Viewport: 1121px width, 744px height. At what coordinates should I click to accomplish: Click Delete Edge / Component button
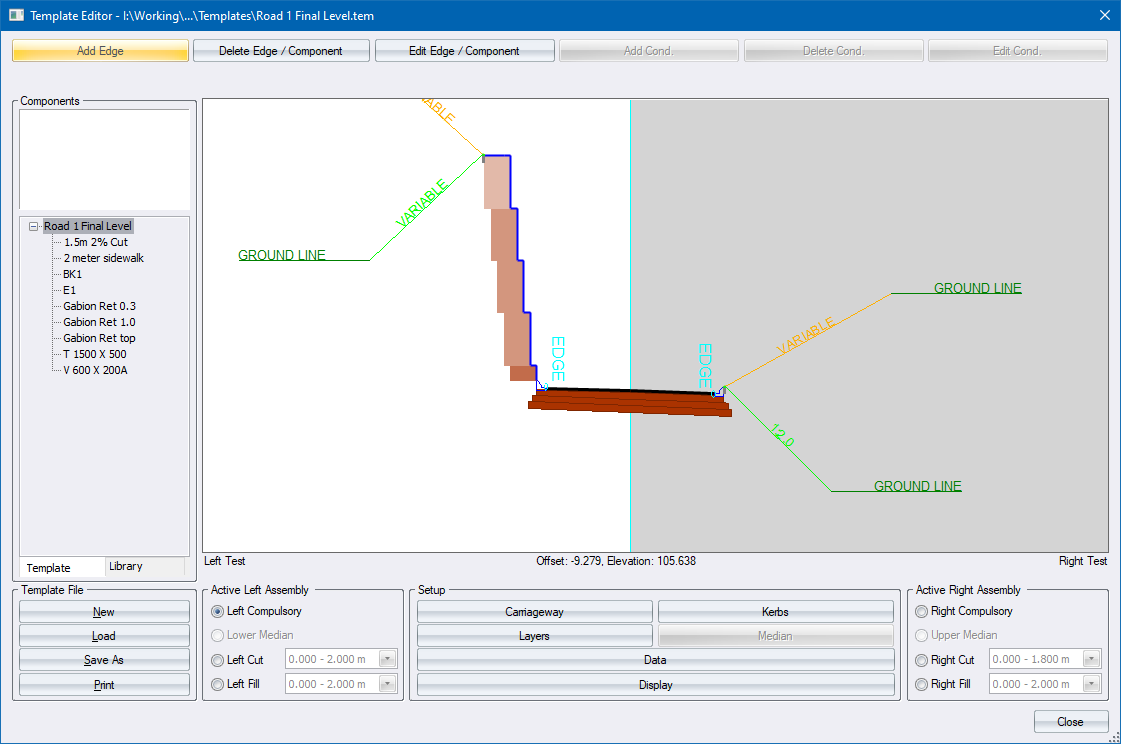tap(281, 51)
